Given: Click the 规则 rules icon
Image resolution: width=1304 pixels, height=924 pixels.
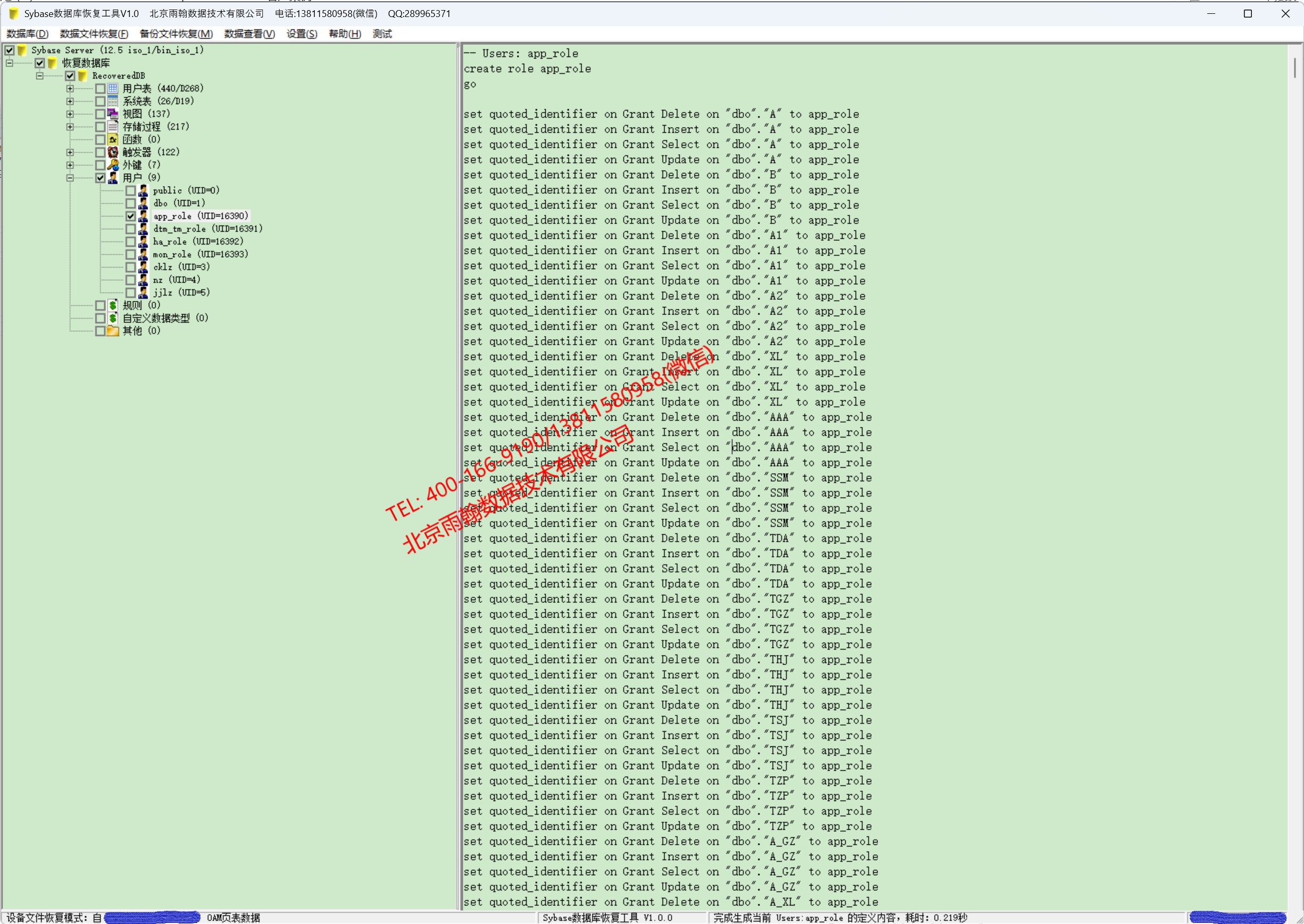Looking at the screenshot, I should pos(113,305).
